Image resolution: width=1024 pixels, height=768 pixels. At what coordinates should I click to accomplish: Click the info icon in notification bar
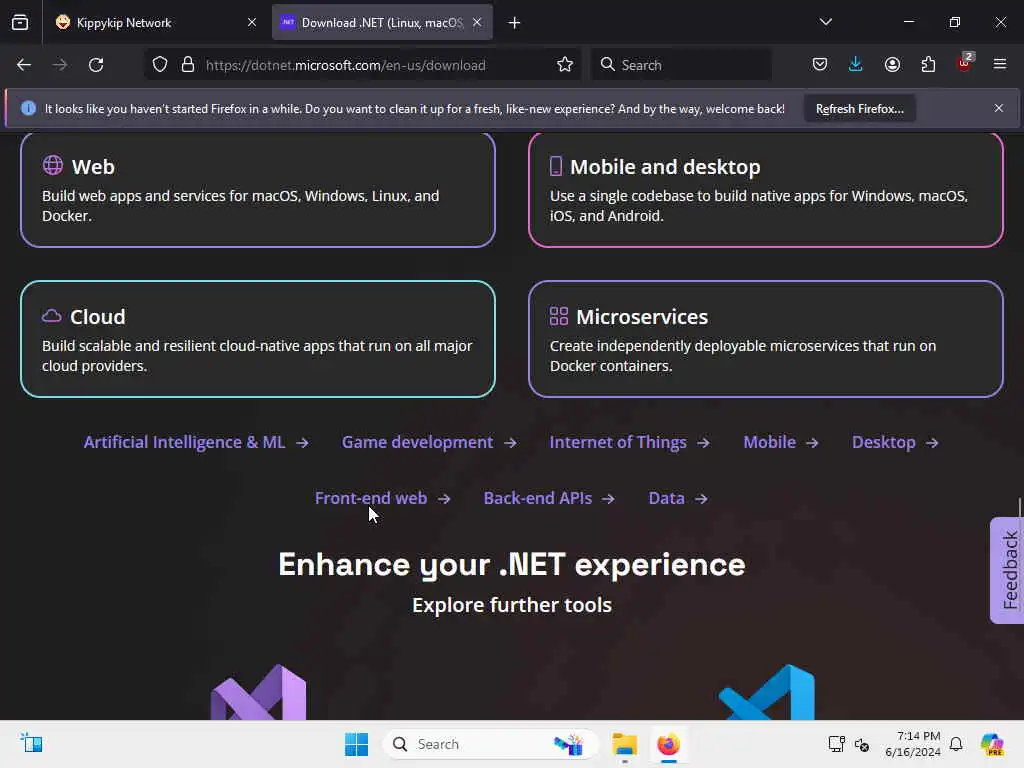click(x=28, y=108)
